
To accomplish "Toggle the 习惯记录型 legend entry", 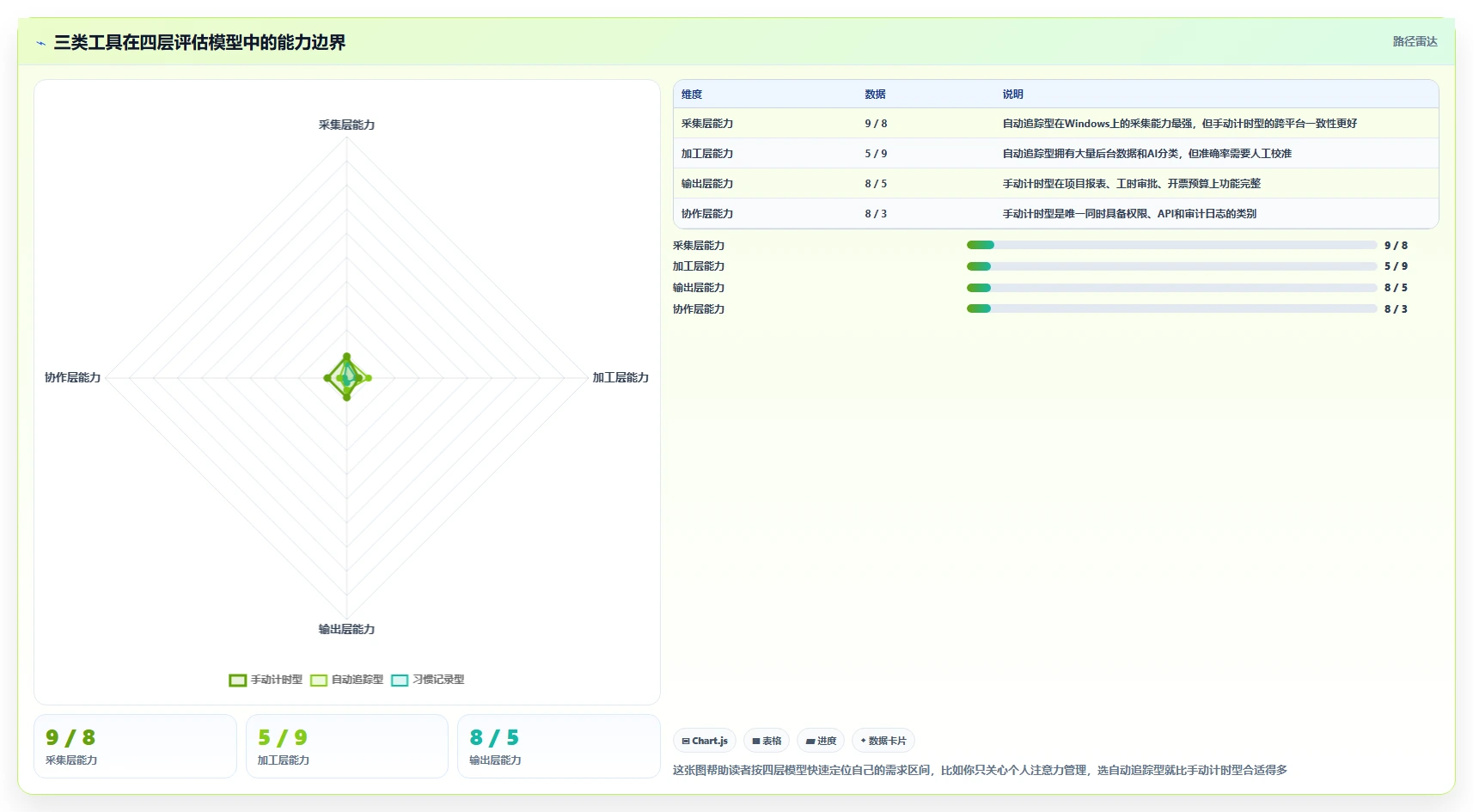I will click(x=428, y=680).
